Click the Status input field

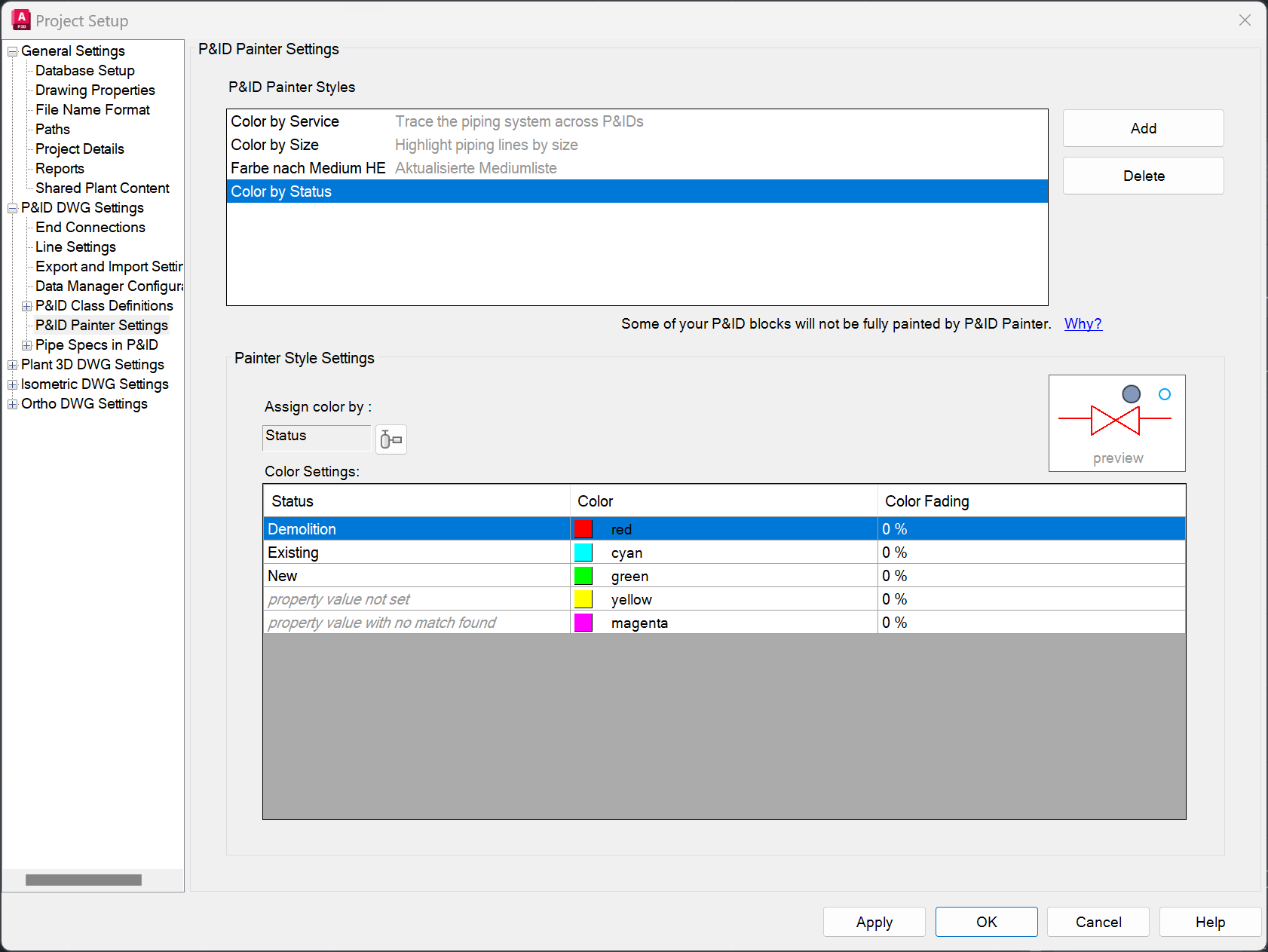[317, 436]
